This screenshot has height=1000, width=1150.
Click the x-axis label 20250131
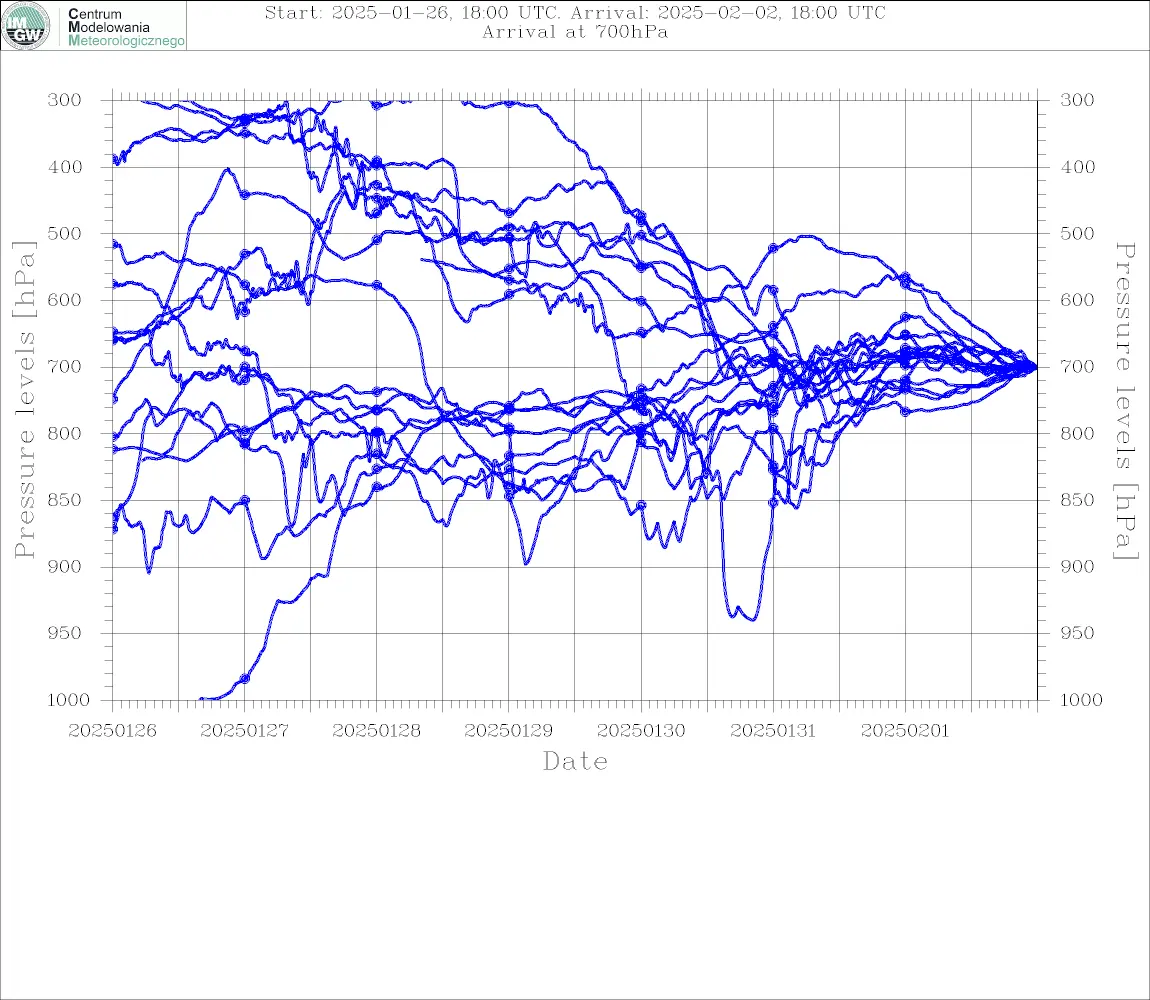(773, 731)
